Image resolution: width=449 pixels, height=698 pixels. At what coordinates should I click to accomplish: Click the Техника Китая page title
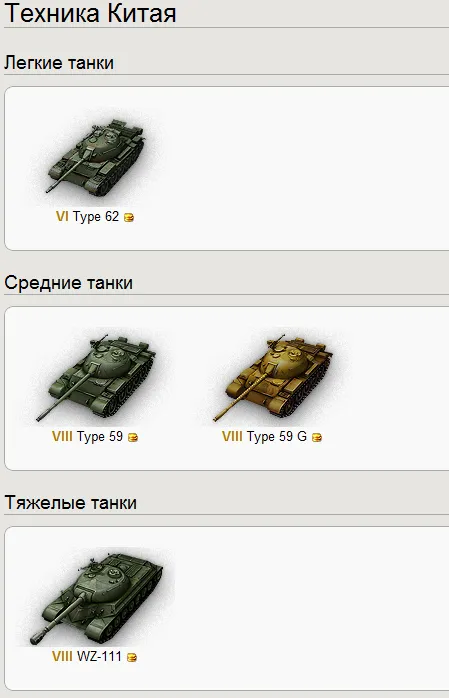[90, 13]
